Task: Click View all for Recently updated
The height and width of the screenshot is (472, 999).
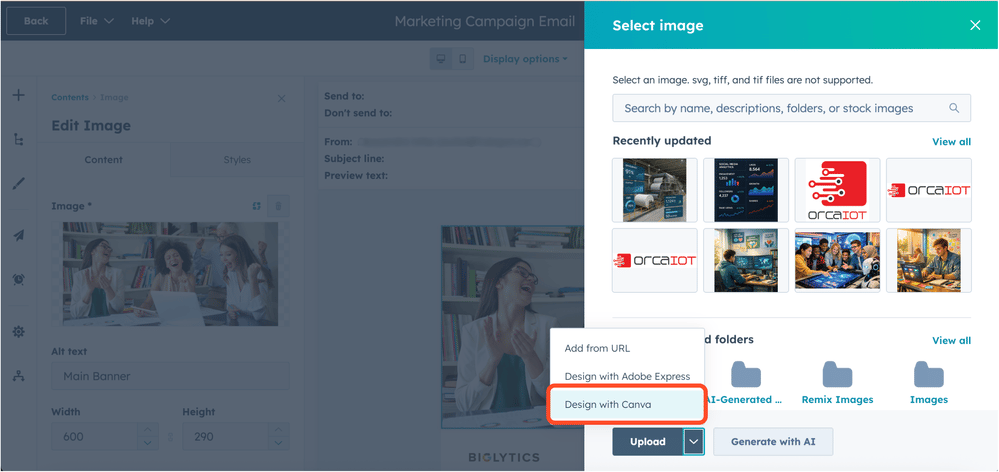Action: pos(951,141)
